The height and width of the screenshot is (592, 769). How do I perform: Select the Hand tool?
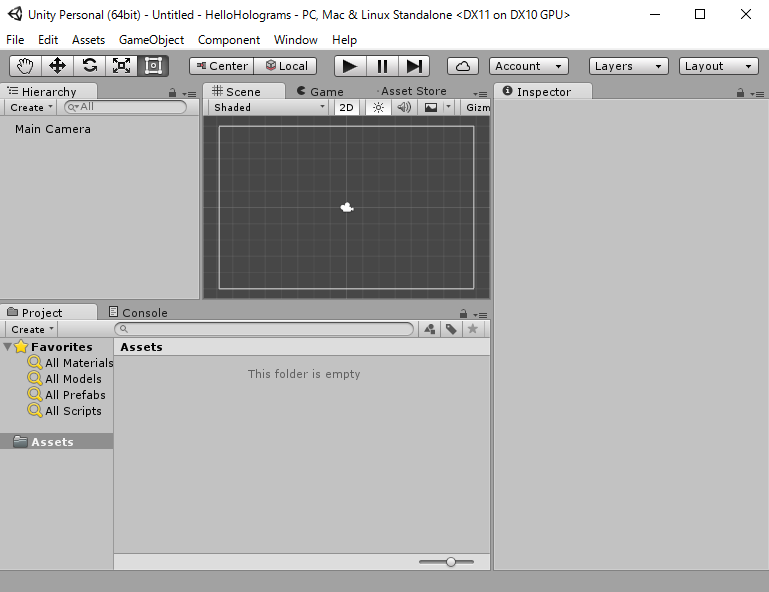(x=26, y=66)
